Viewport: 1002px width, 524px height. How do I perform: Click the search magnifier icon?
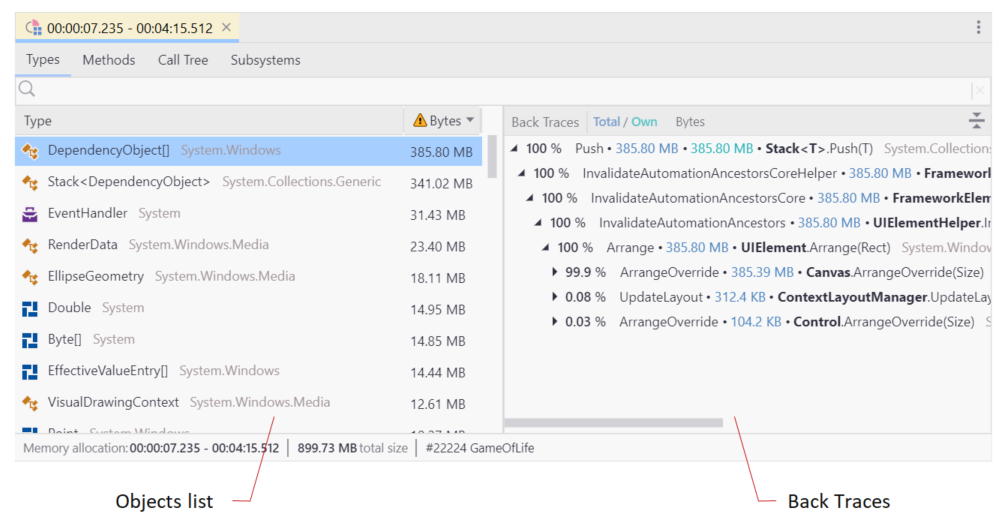(27, 90)
